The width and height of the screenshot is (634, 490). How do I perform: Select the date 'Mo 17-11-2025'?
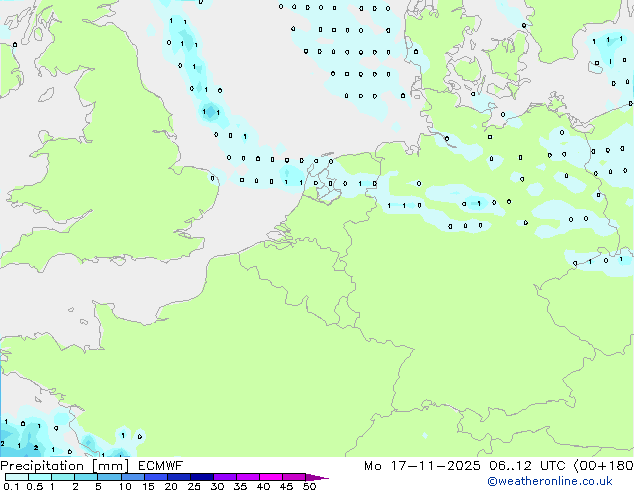(x=422, y=466)
